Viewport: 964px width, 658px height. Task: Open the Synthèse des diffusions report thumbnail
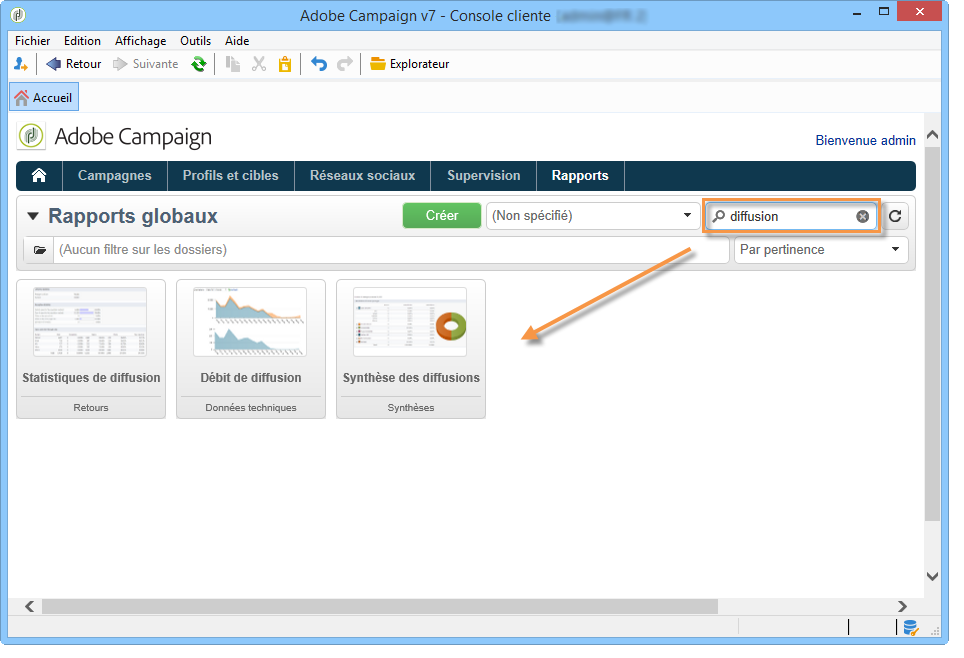(410, 322)
